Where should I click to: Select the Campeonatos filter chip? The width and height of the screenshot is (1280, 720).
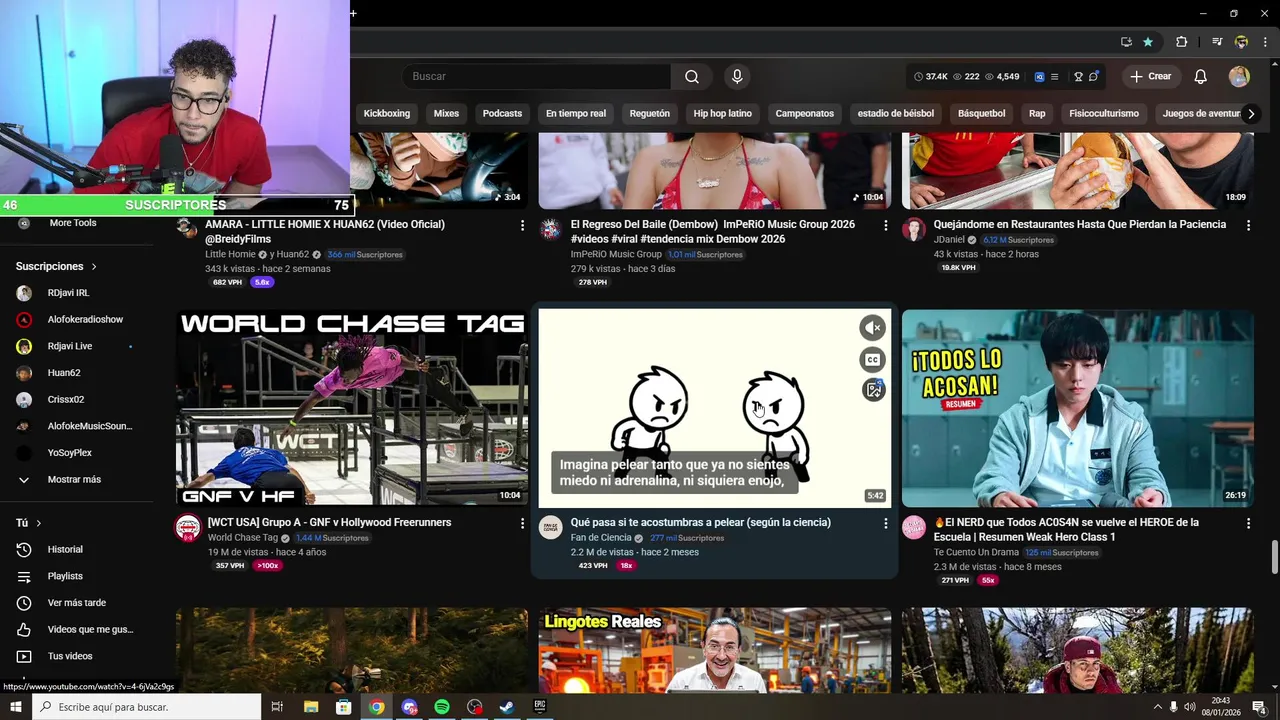805,114
